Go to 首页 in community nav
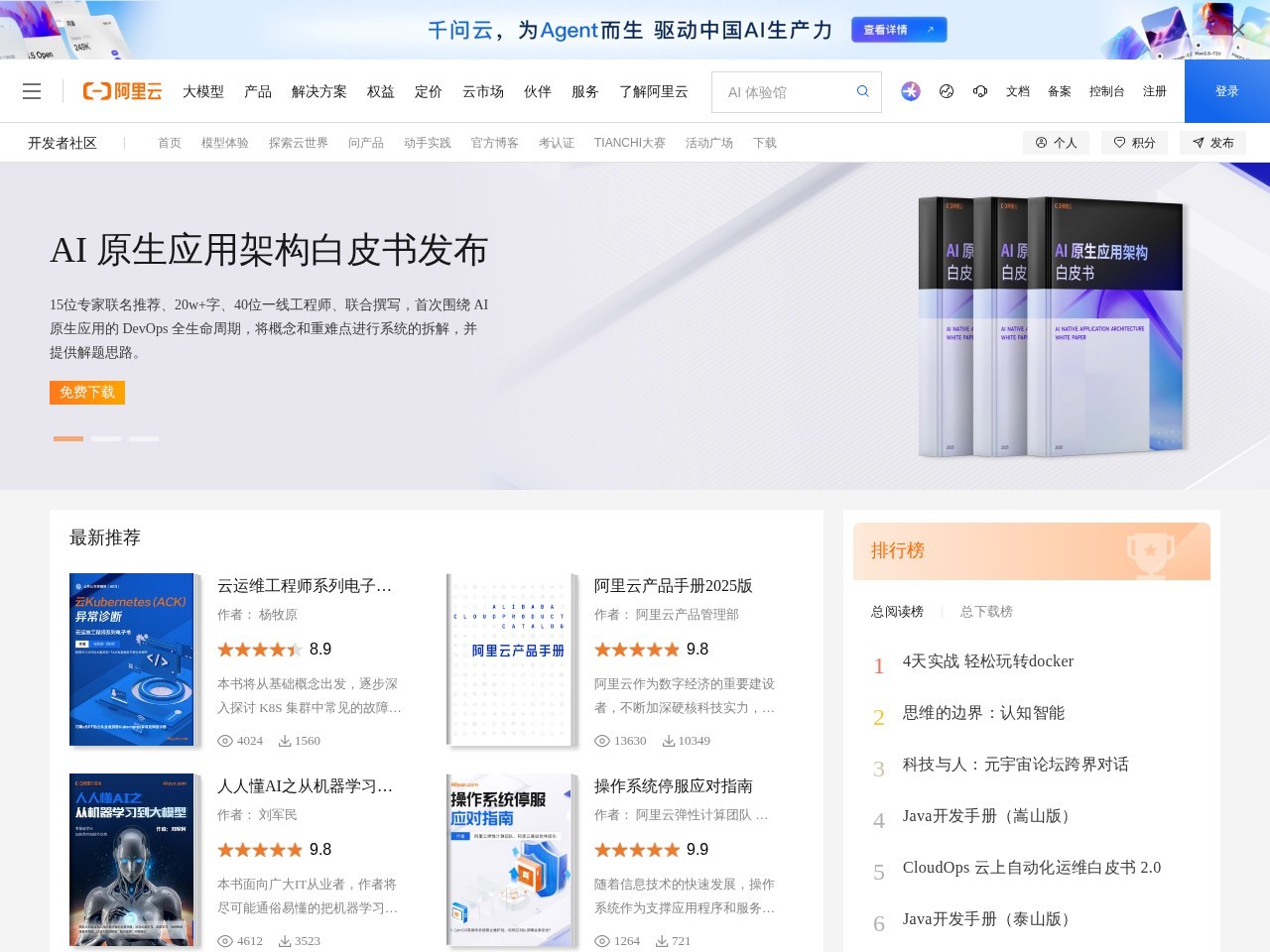The image size is (1270, 952). [170, 143]
